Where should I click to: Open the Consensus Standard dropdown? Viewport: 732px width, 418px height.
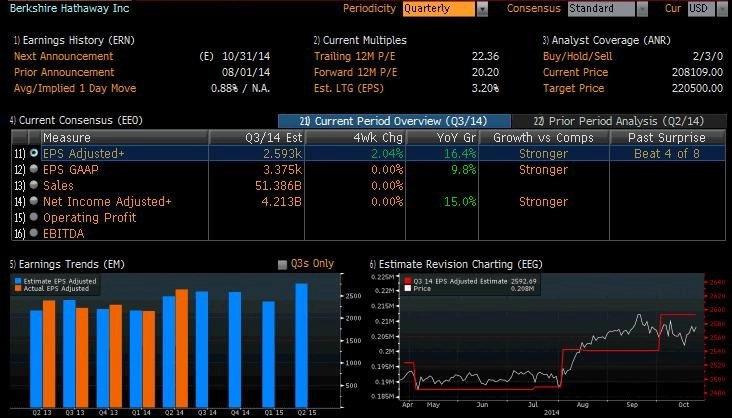point(601,9)
